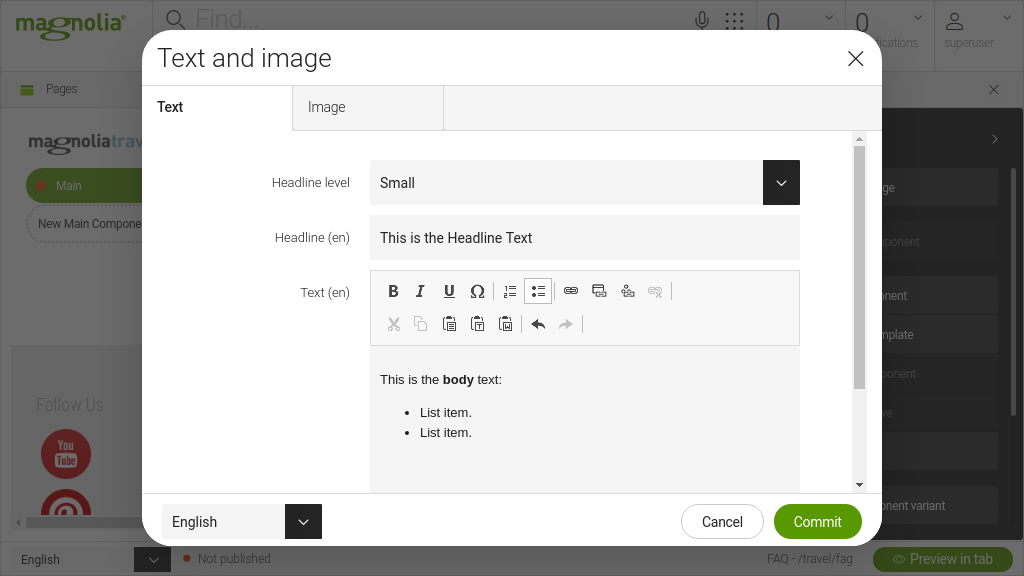Expand superuser menu chevron
Screen dimensions: 1024x576
[1007, 18]
